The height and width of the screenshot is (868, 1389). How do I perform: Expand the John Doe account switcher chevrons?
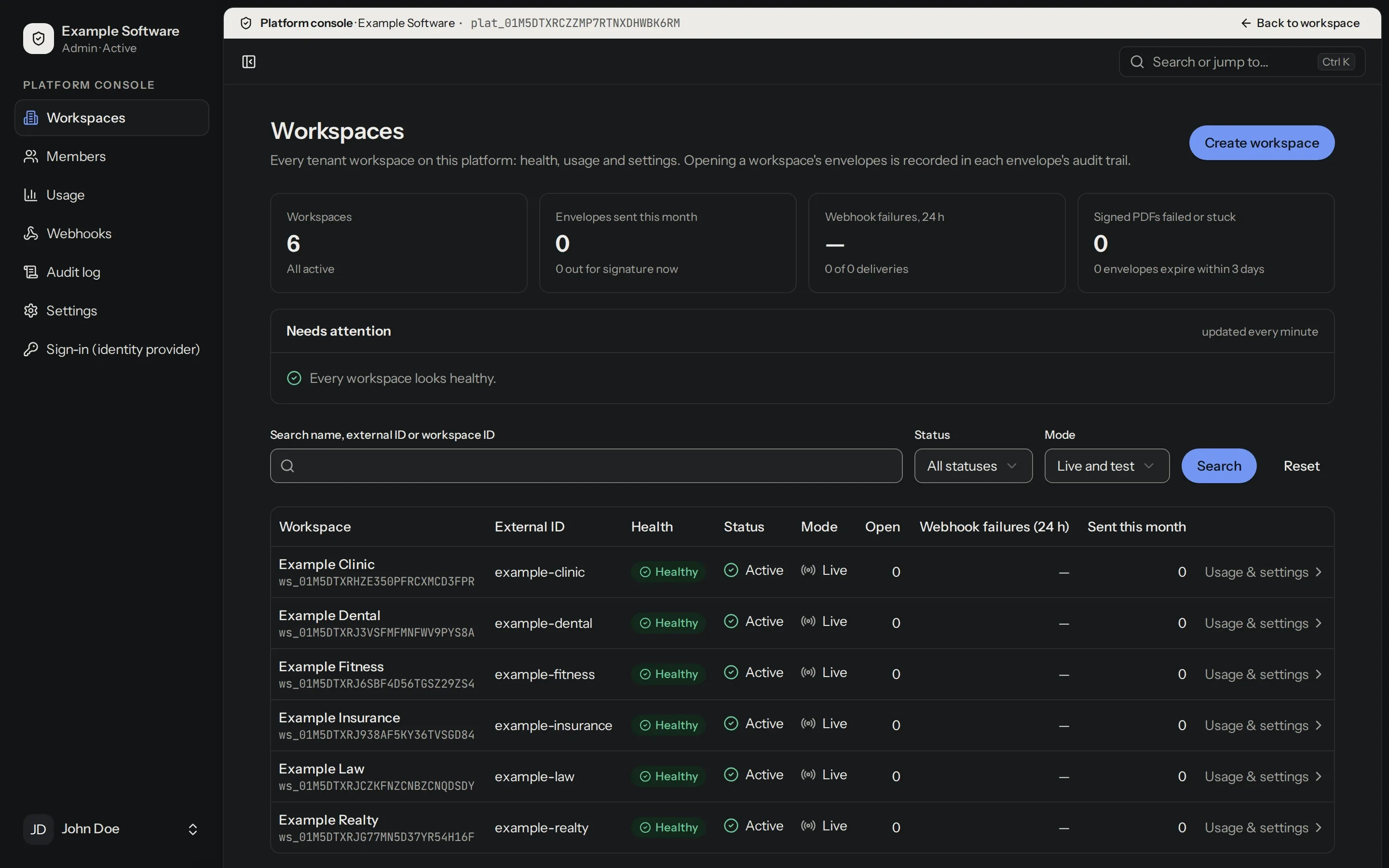[x=193, y=829]
